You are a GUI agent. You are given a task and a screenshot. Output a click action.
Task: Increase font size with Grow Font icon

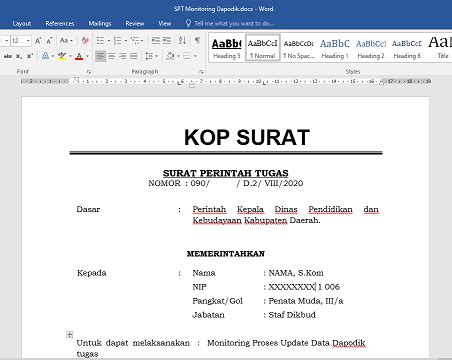pos(38,41)
